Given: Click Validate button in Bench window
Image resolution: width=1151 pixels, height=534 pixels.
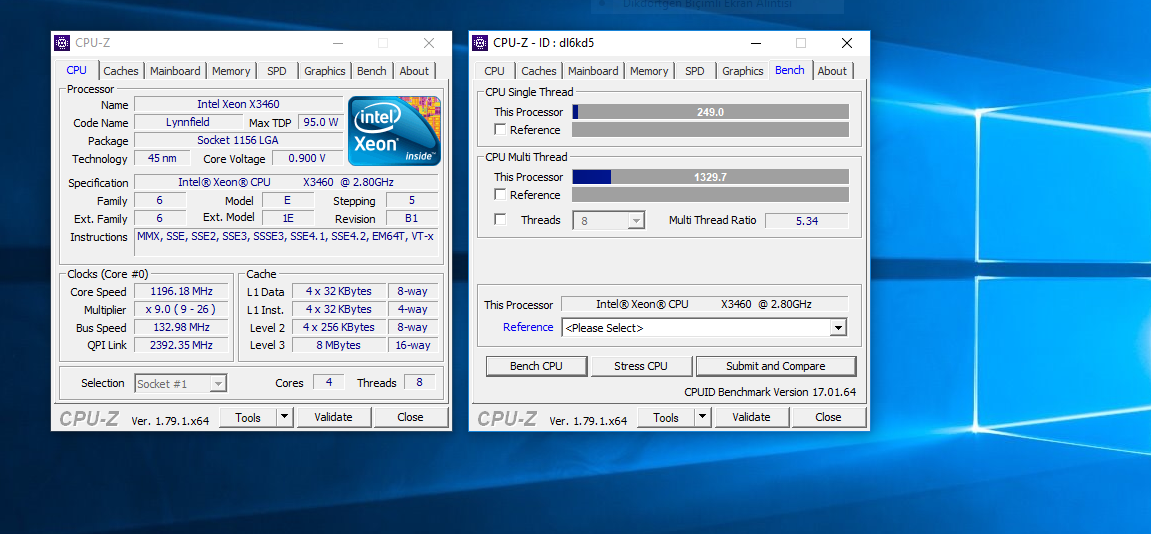Looking at the screenshot, I should [x=751, y=417].
